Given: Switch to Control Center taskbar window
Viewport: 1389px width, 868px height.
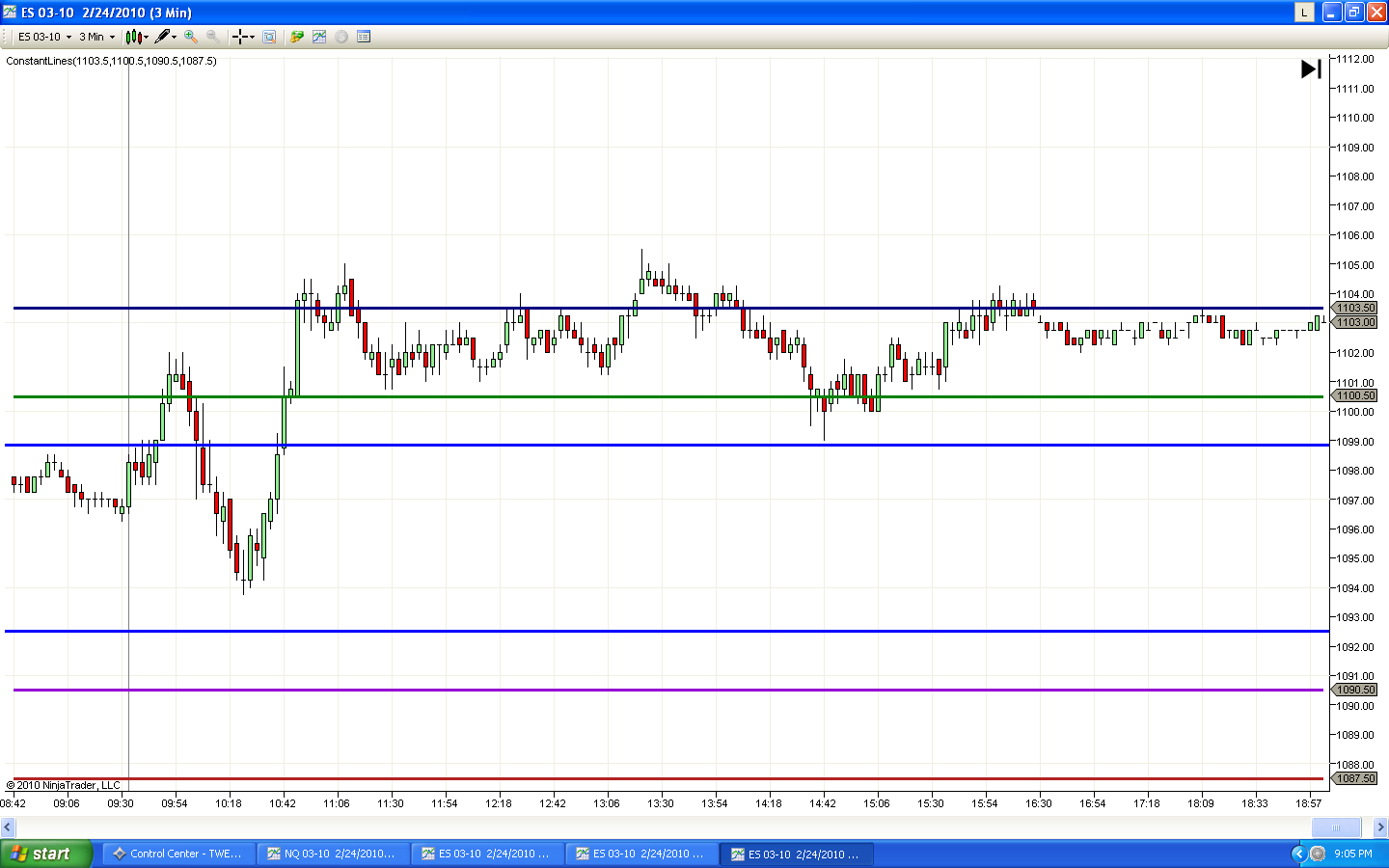Looking at the screenshot, I should coord(178,854).
